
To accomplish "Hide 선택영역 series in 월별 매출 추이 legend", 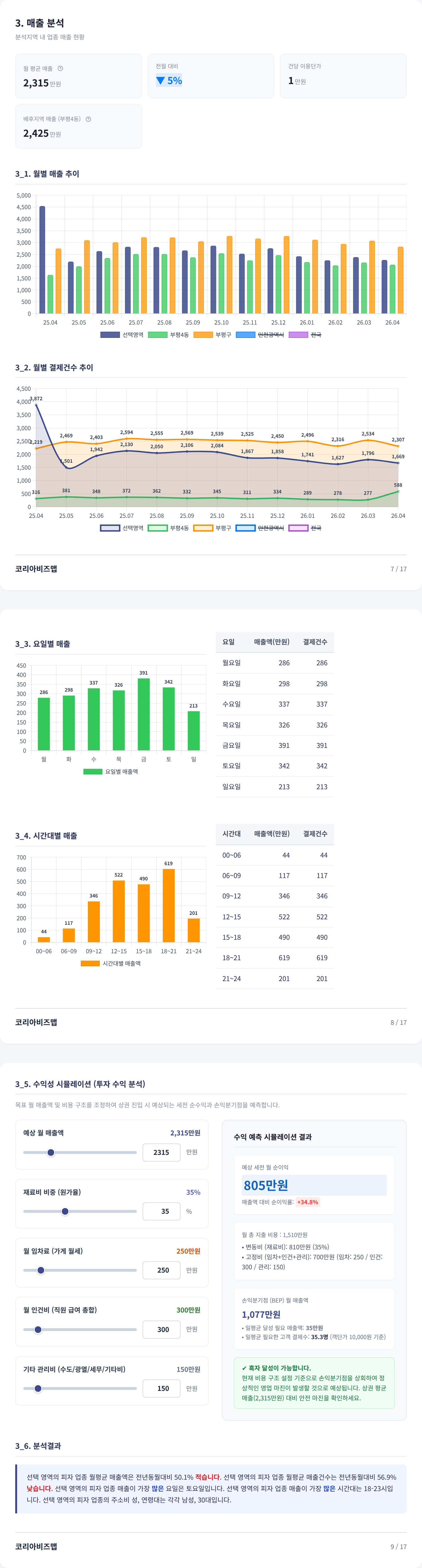I will (x=122, y=335).
